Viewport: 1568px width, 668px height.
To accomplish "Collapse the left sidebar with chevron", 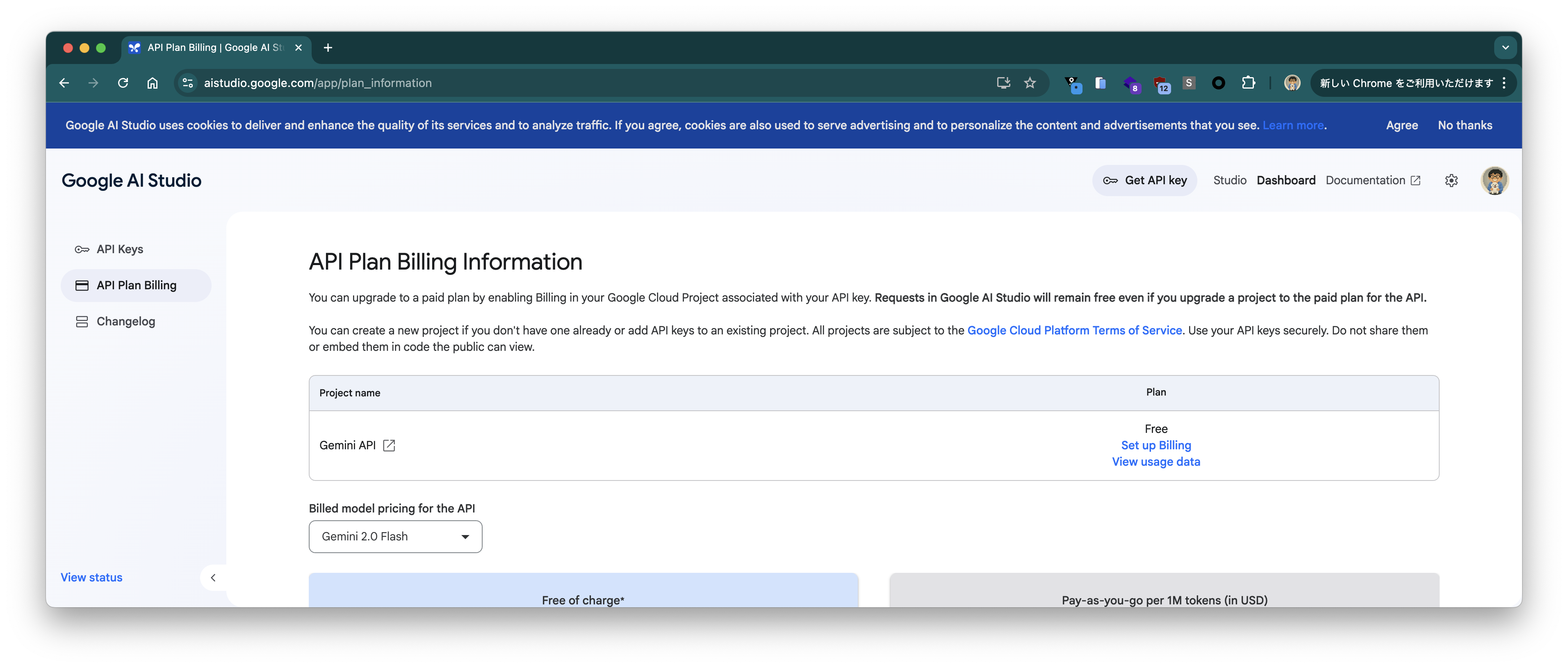I will point(213,577).
